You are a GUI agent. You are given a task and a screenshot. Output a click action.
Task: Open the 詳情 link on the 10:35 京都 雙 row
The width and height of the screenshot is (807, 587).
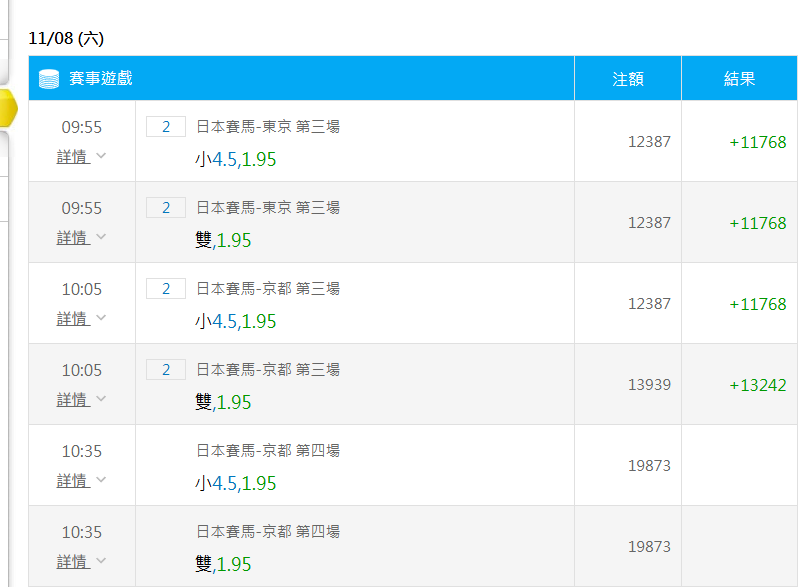[x=72, y=561]
